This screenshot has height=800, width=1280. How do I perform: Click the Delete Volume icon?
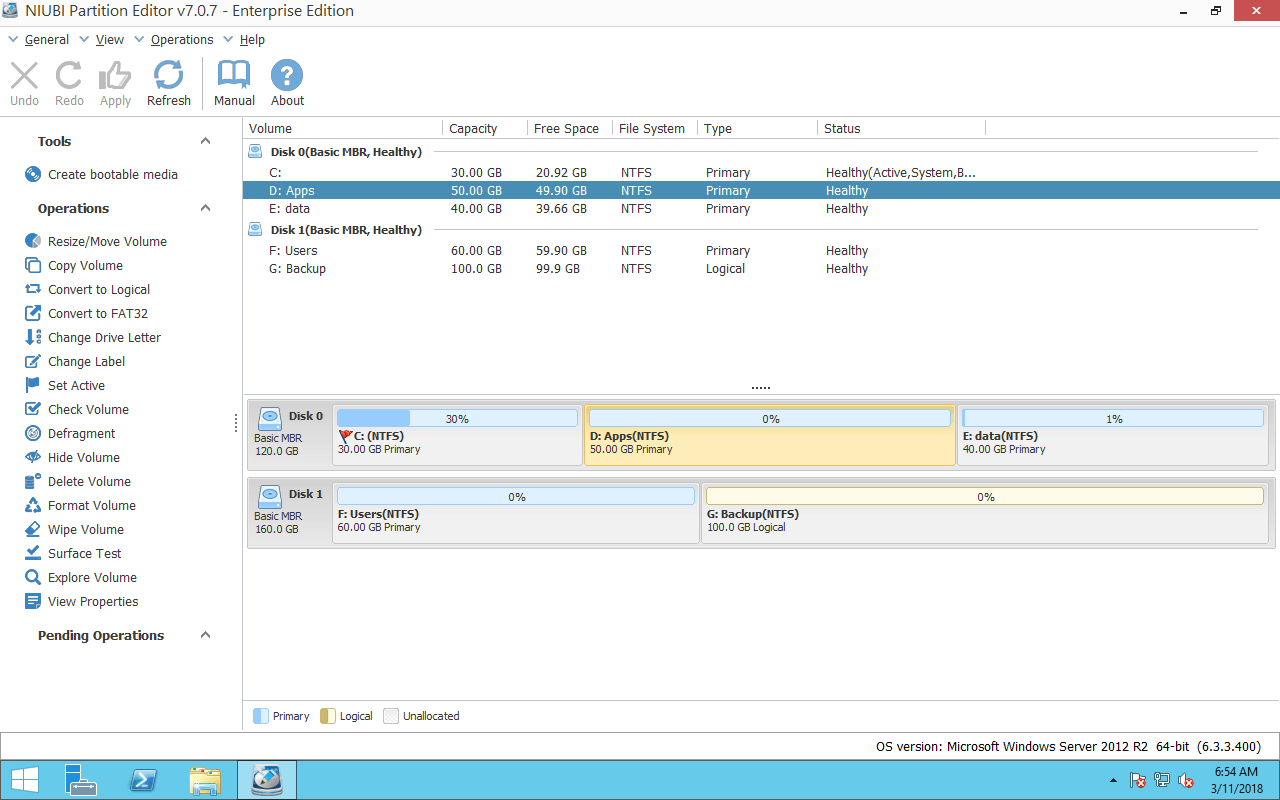[x=33, y=481]
